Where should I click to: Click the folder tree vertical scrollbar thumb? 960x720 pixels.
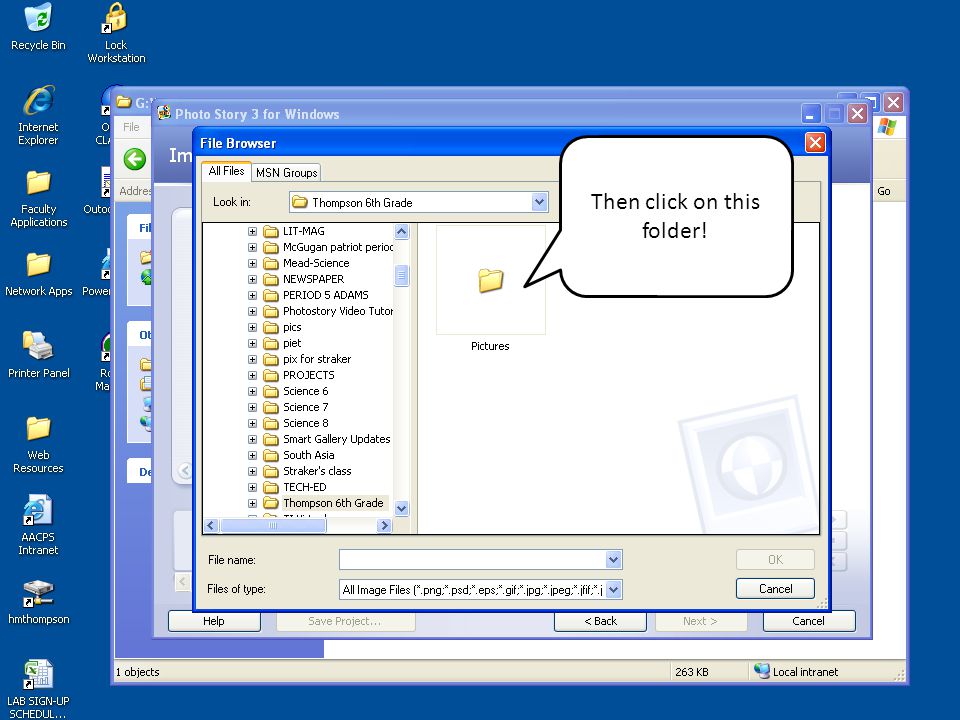[x=402, y=276]
